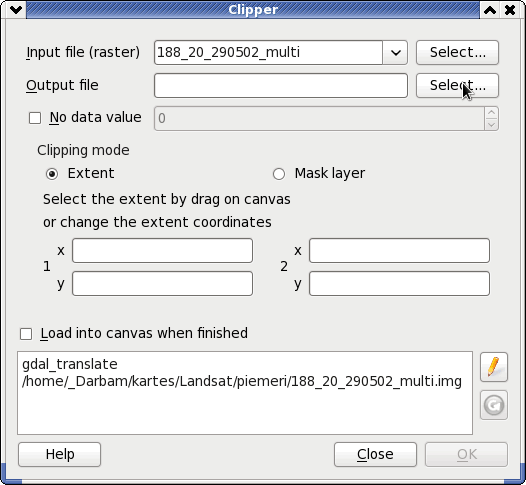Decrease the no data value spinner
The width and height of the screenshot is (526, 485).
click(491, 124)
